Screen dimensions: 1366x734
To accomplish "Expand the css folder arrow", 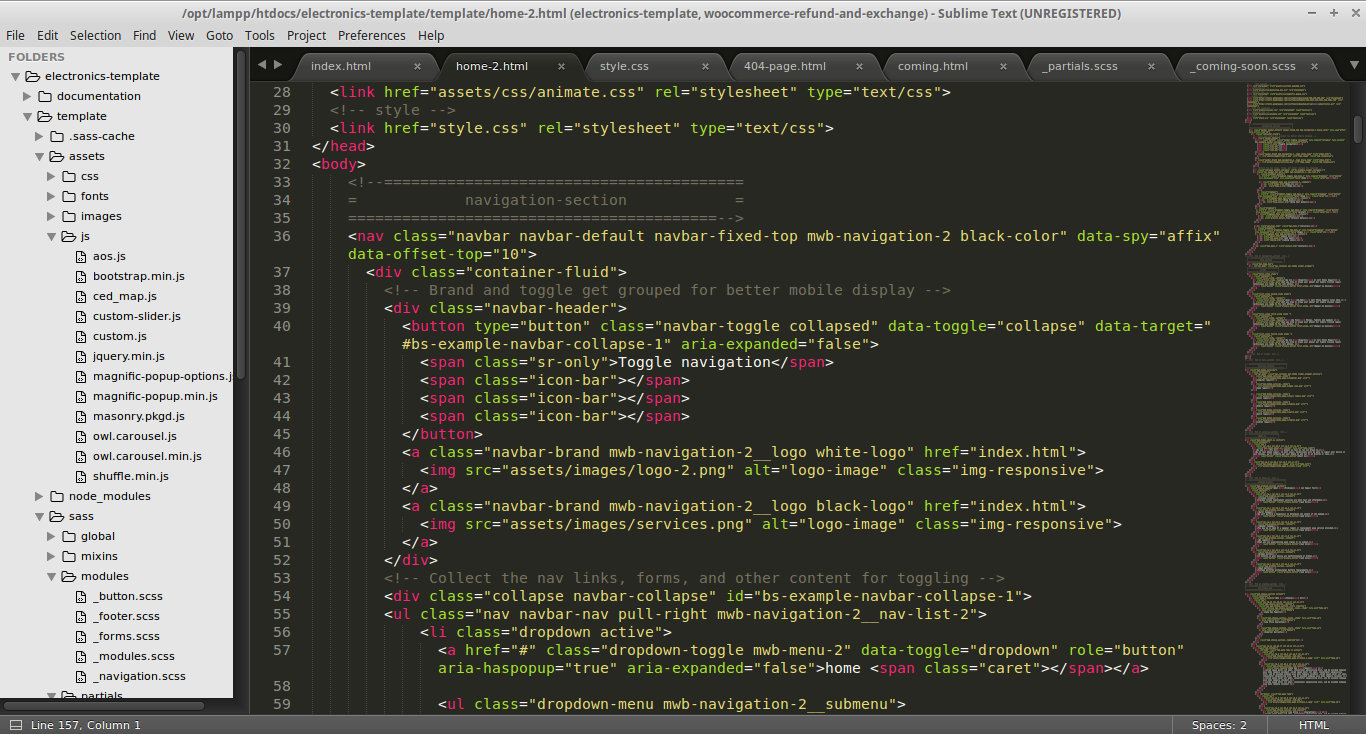I will pos(51,176).
